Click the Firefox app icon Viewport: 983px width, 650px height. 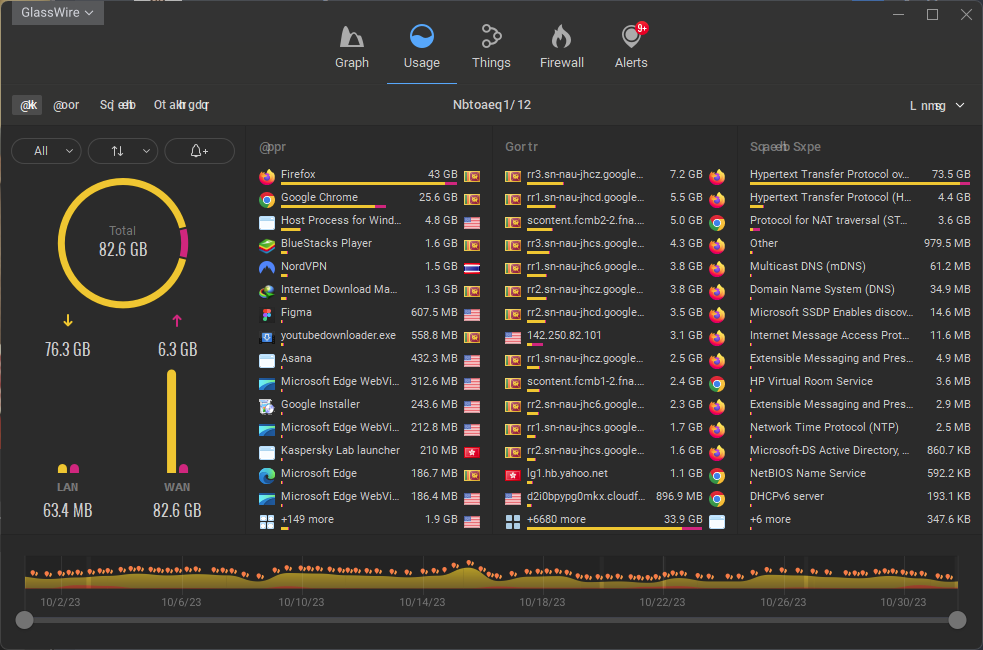click(x=267, y=177)
